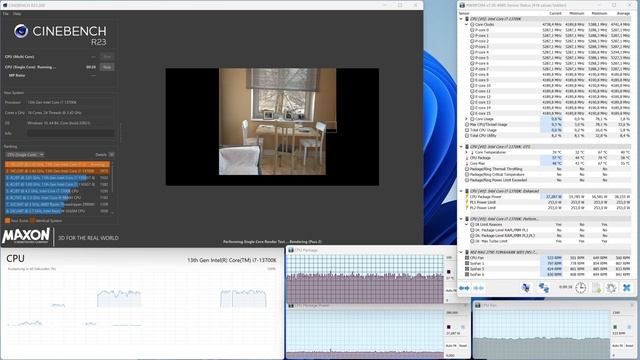Select the Total CPU Usage row
This screenshot has height=360, width=640.
[x=545, y=130]
